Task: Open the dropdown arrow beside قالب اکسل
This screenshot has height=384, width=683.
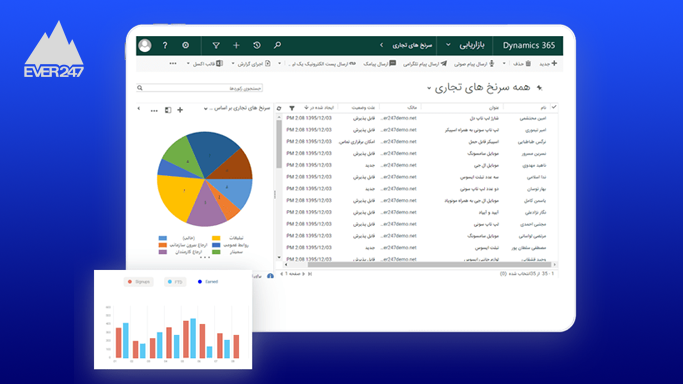Action: pyautogui.click(x=188, y=64)
